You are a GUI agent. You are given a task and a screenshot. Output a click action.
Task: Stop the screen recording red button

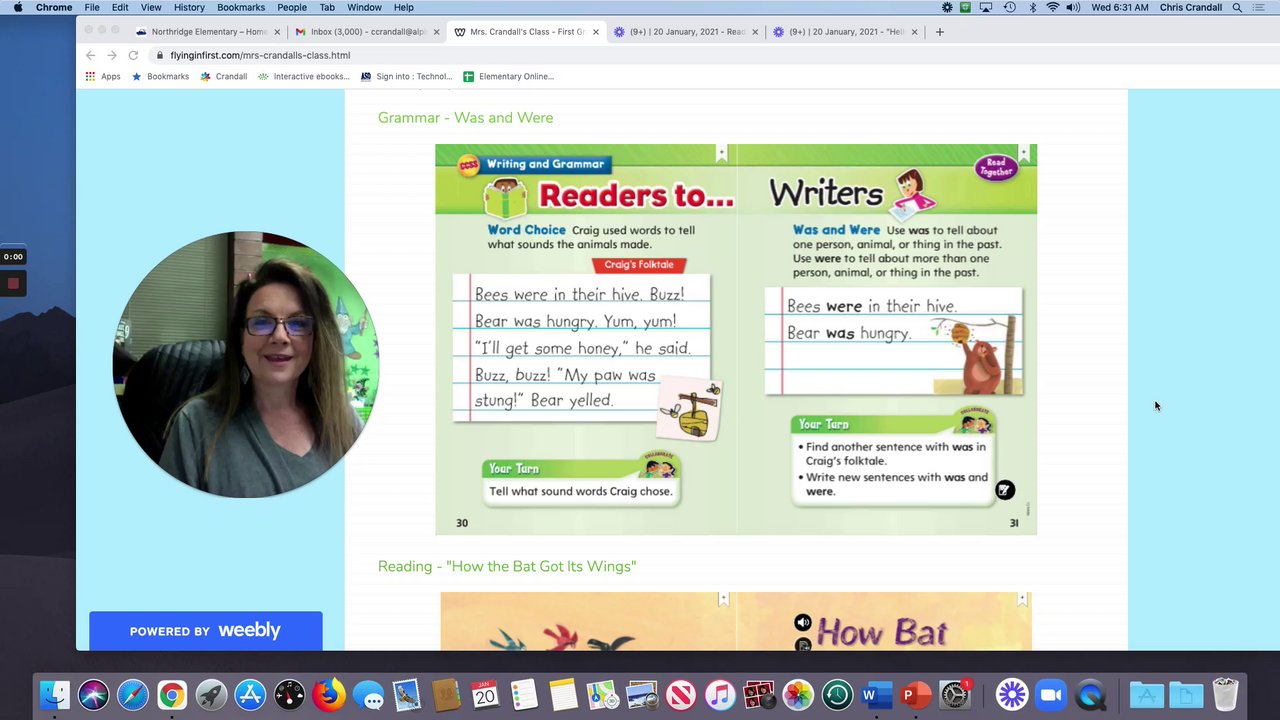click(13, 283)
